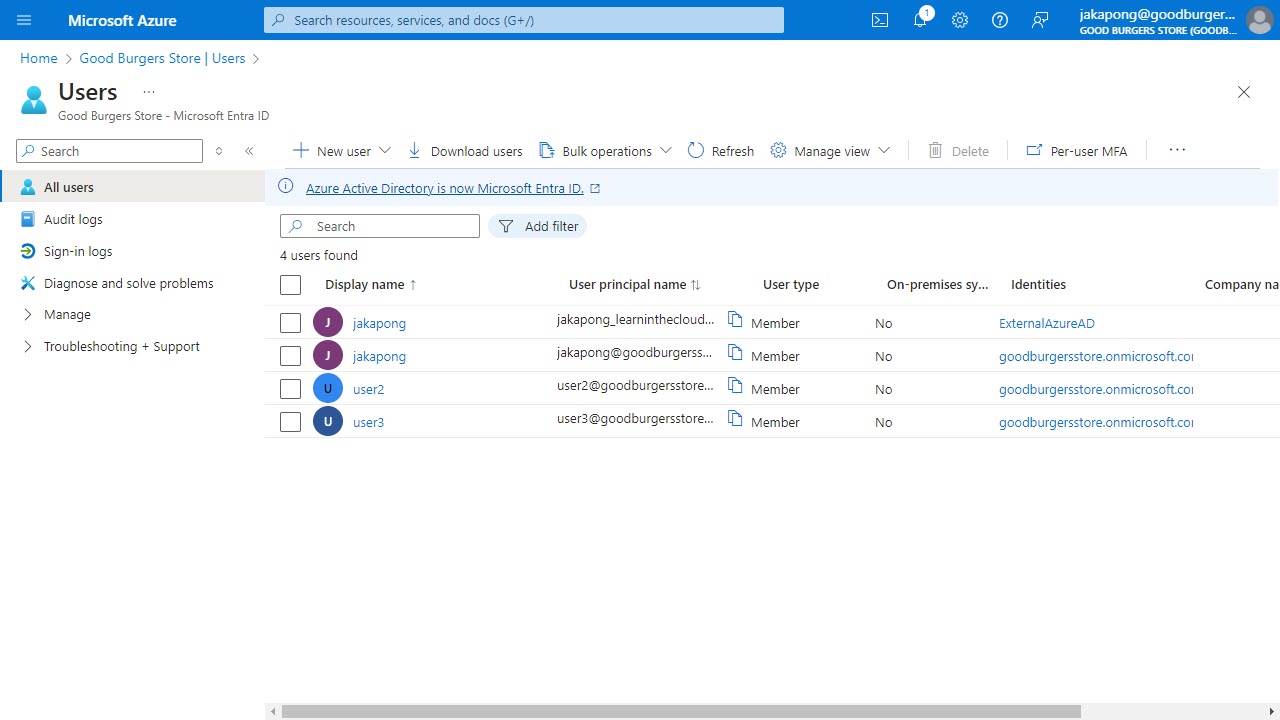Screen dimensions: 1280x720
Task: Switch to Audit logs in the sidebar
Action: click(73, 219)
